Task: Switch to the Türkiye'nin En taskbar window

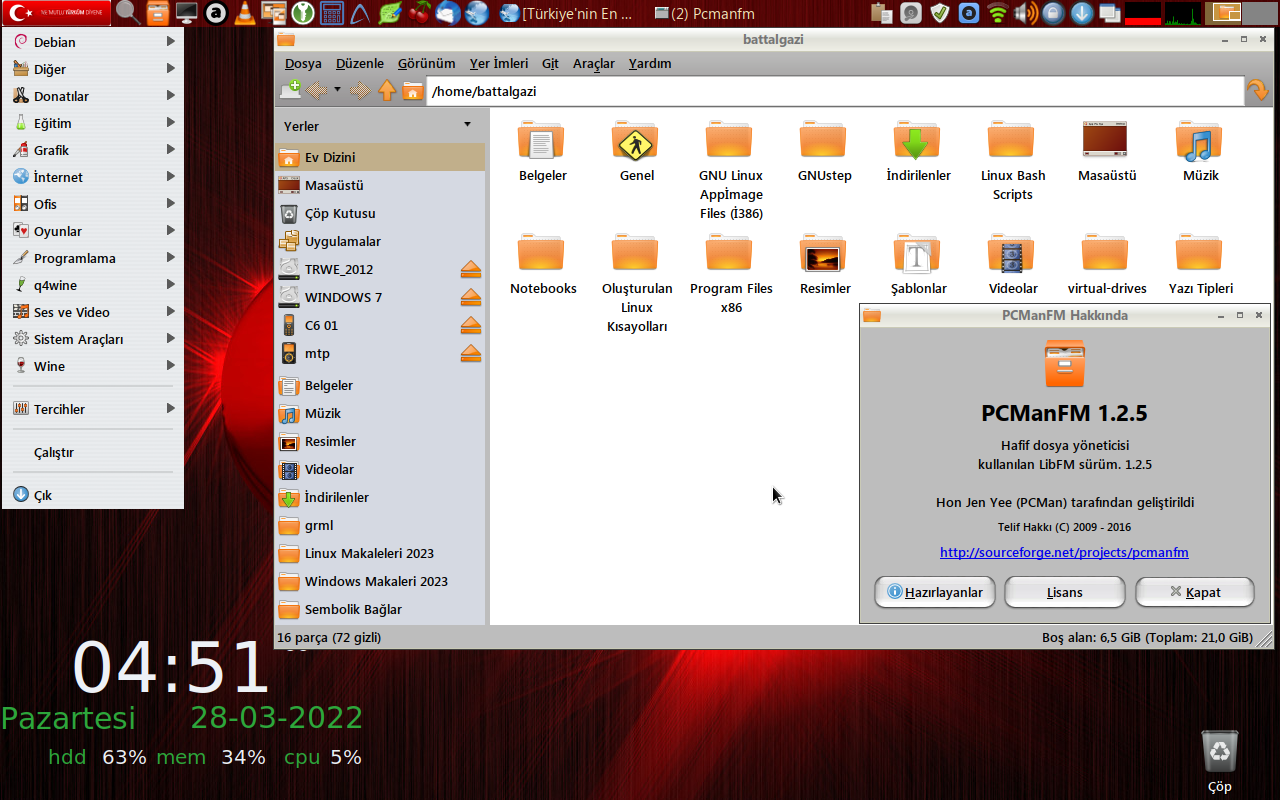Action: pyautogui.click(x=567, y=13)
